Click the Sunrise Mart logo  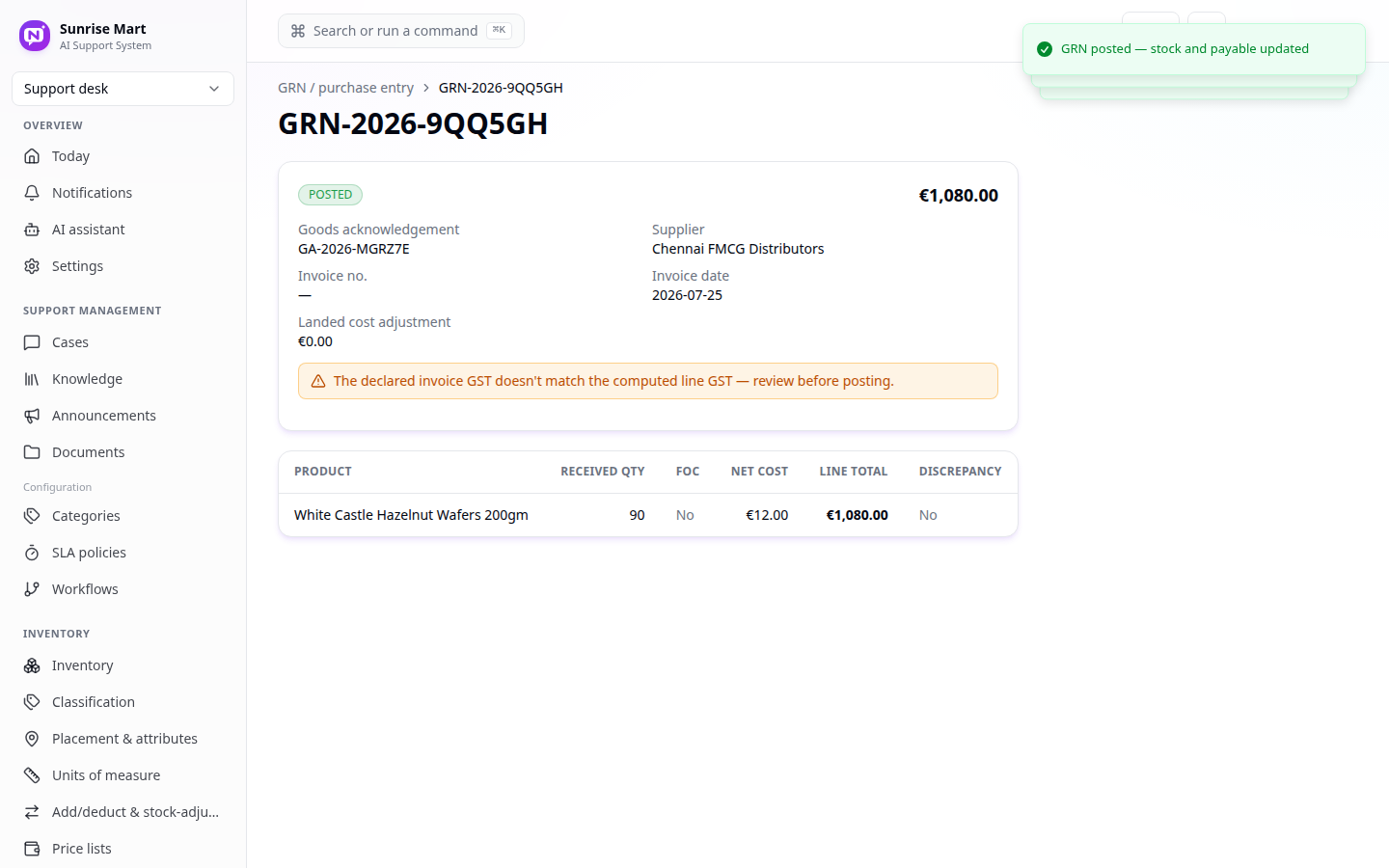pyautogui.click(x=35, y=36)
